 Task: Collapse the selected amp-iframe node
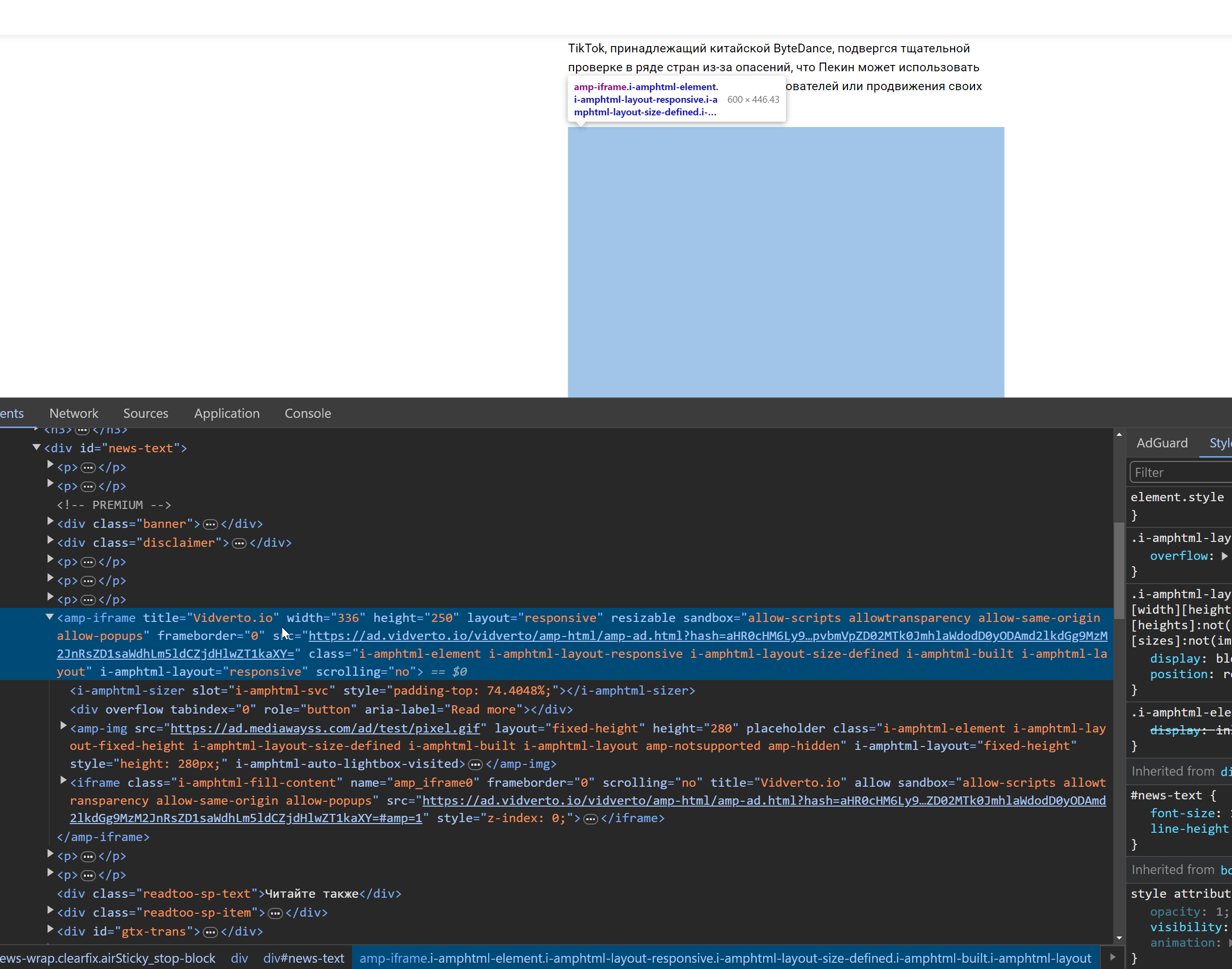point(49,618)
